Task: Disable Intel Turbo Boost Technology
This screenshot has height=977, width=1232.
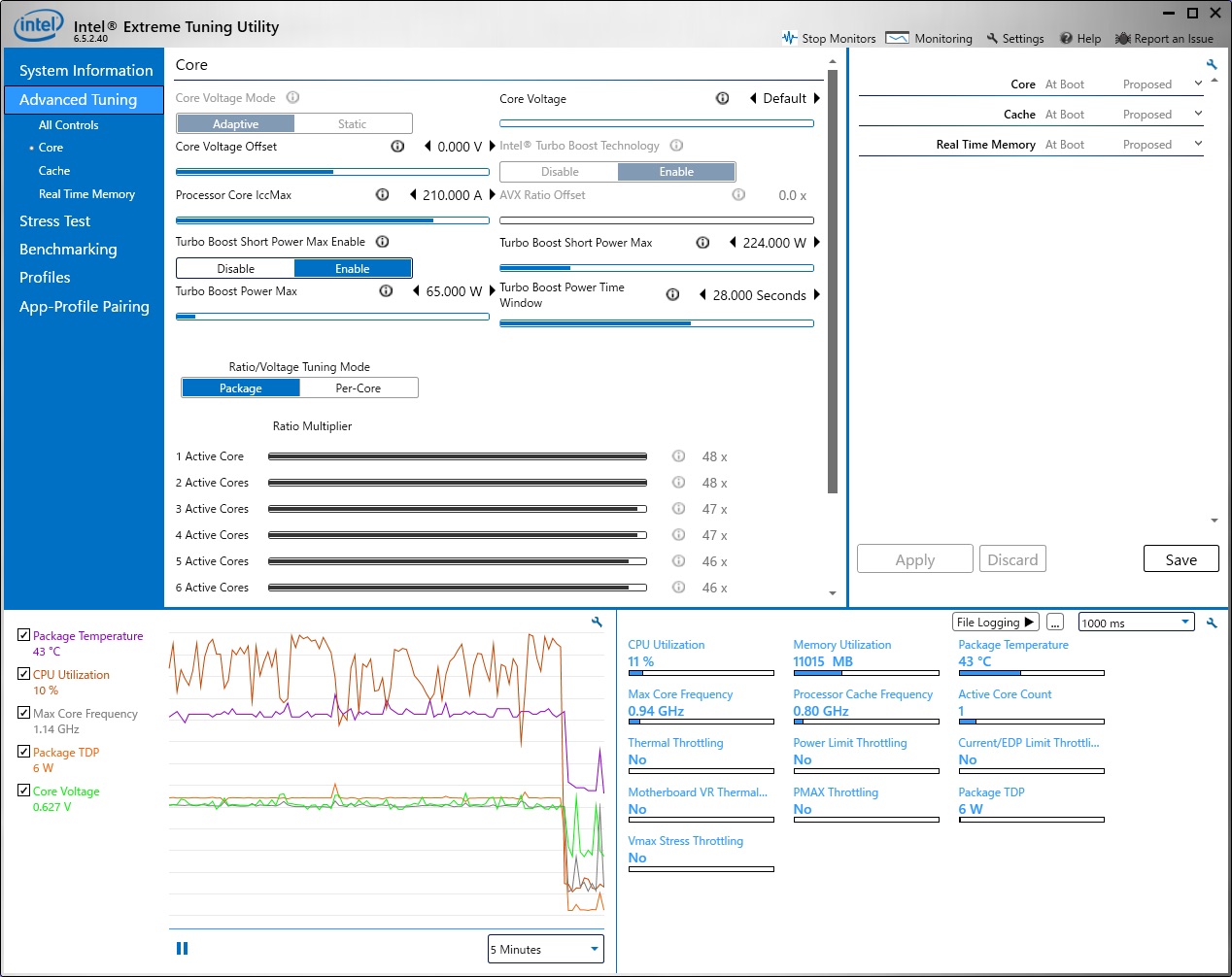Action: point(560,171)
